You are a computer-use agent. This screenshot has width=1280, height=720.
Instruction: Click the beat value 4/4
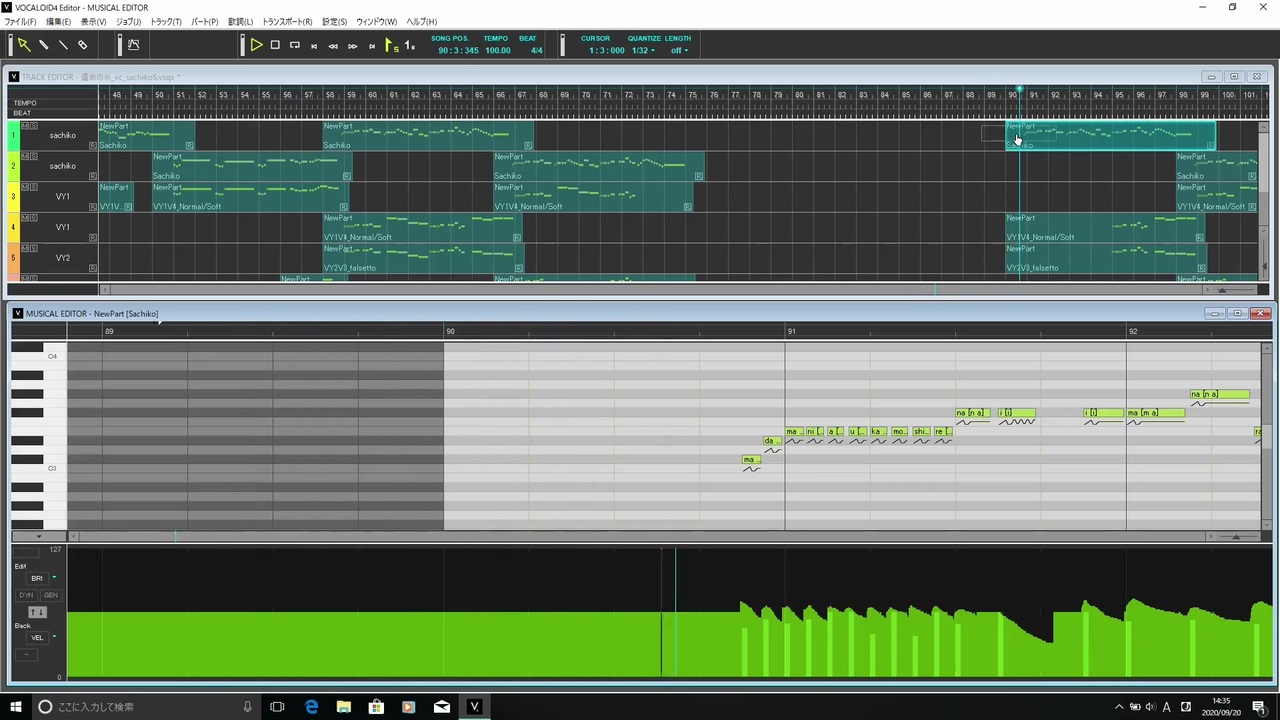point(537,50)
